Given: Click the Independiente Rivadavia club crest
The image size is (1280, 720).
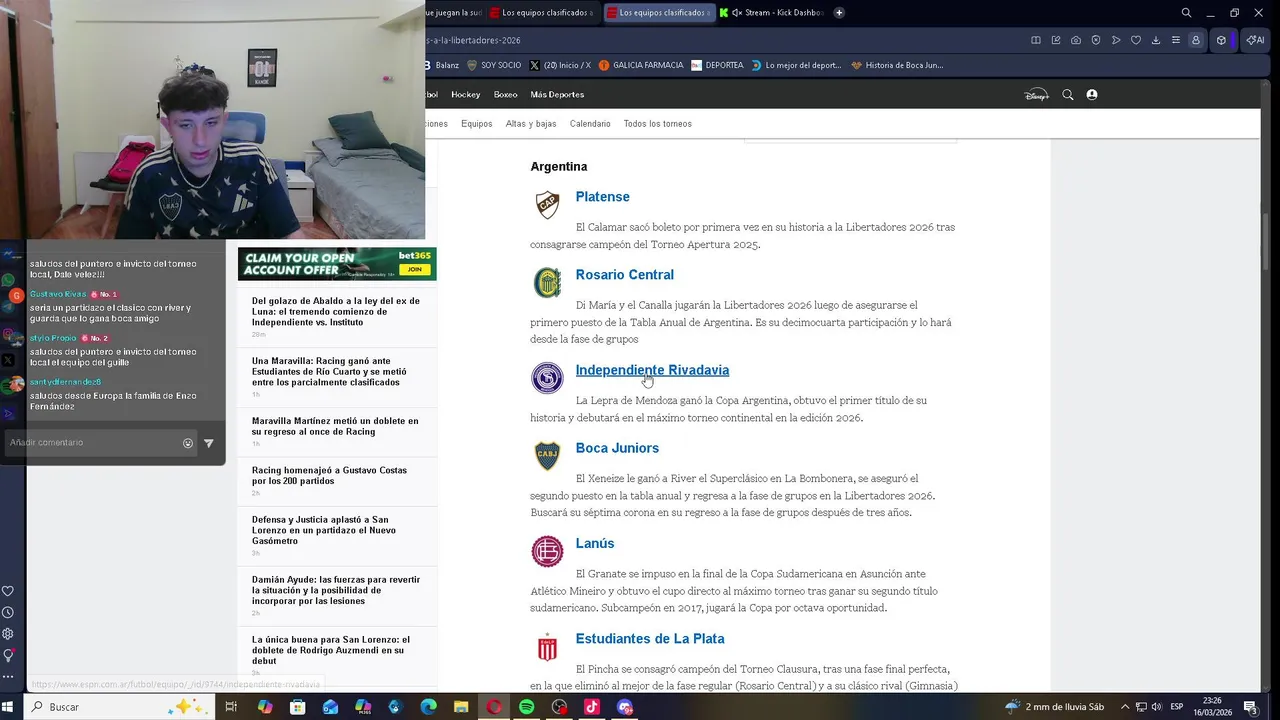Looking at the screenshot, I should coord(547,378).
